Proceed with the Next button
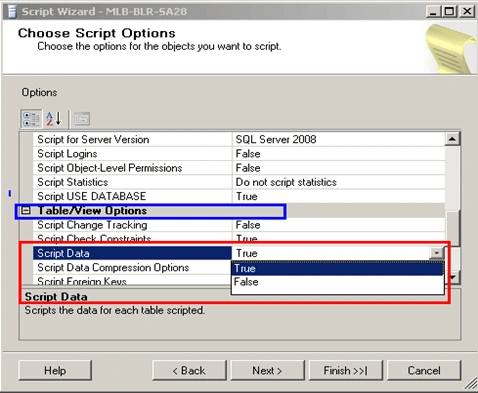The width and height of the screenshot is (478, 393). (x=267, y=370)
